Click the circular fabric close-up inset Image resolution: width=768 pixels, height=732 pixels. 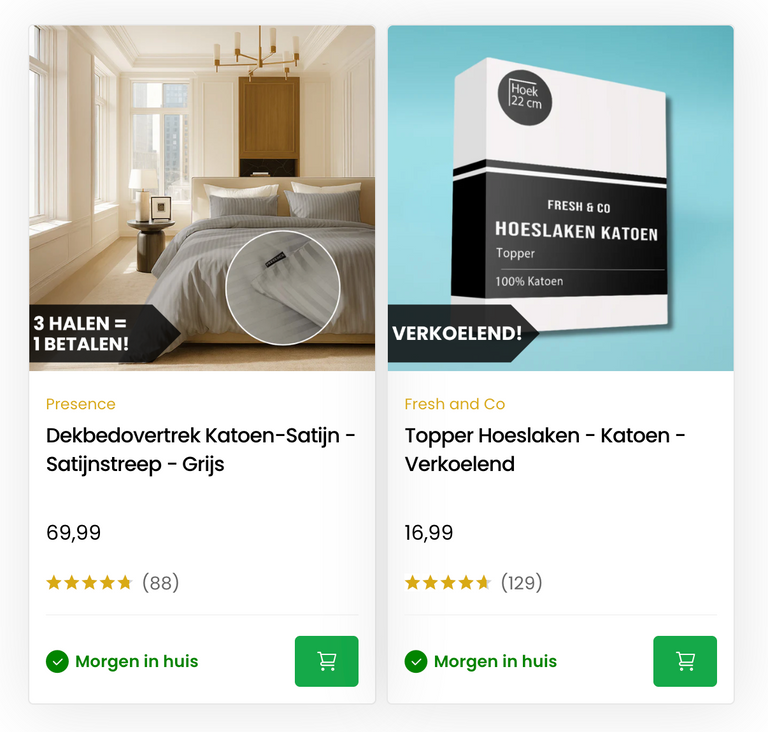tap(283, 288)
